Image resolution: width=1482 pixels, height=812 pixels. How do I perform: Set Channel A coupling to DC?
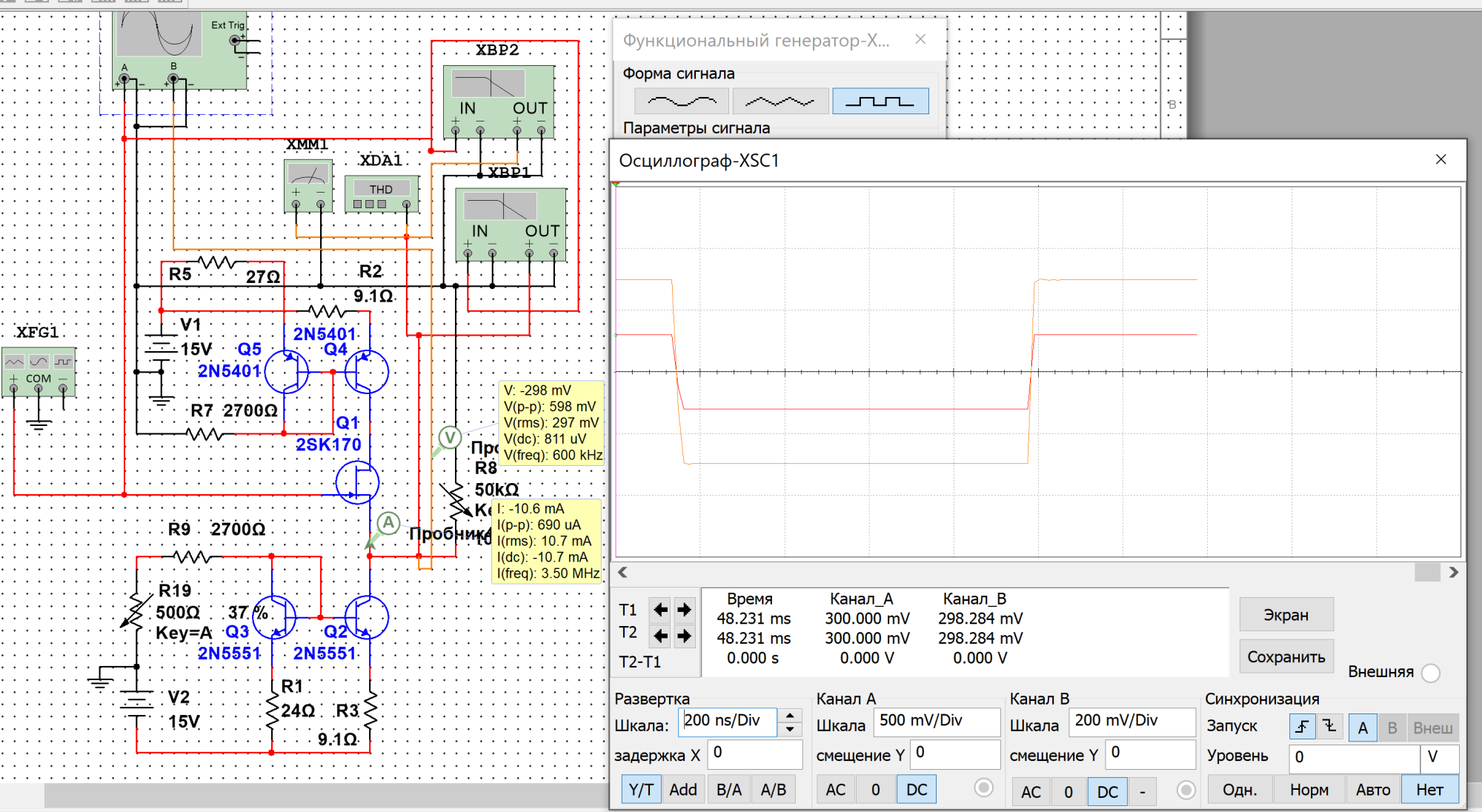[917, 790]
